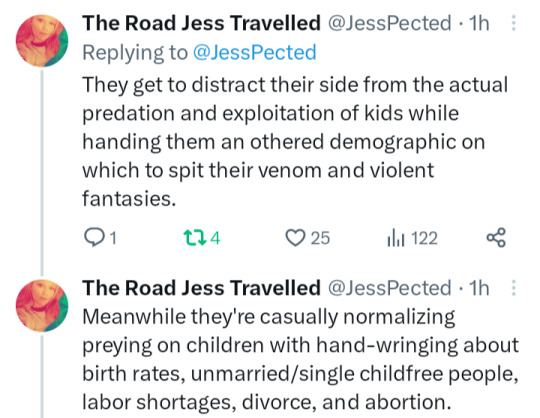Open the 1h timestamp on second tweet
The height and width of the screenshot is (418, 540).
(479, 288)
